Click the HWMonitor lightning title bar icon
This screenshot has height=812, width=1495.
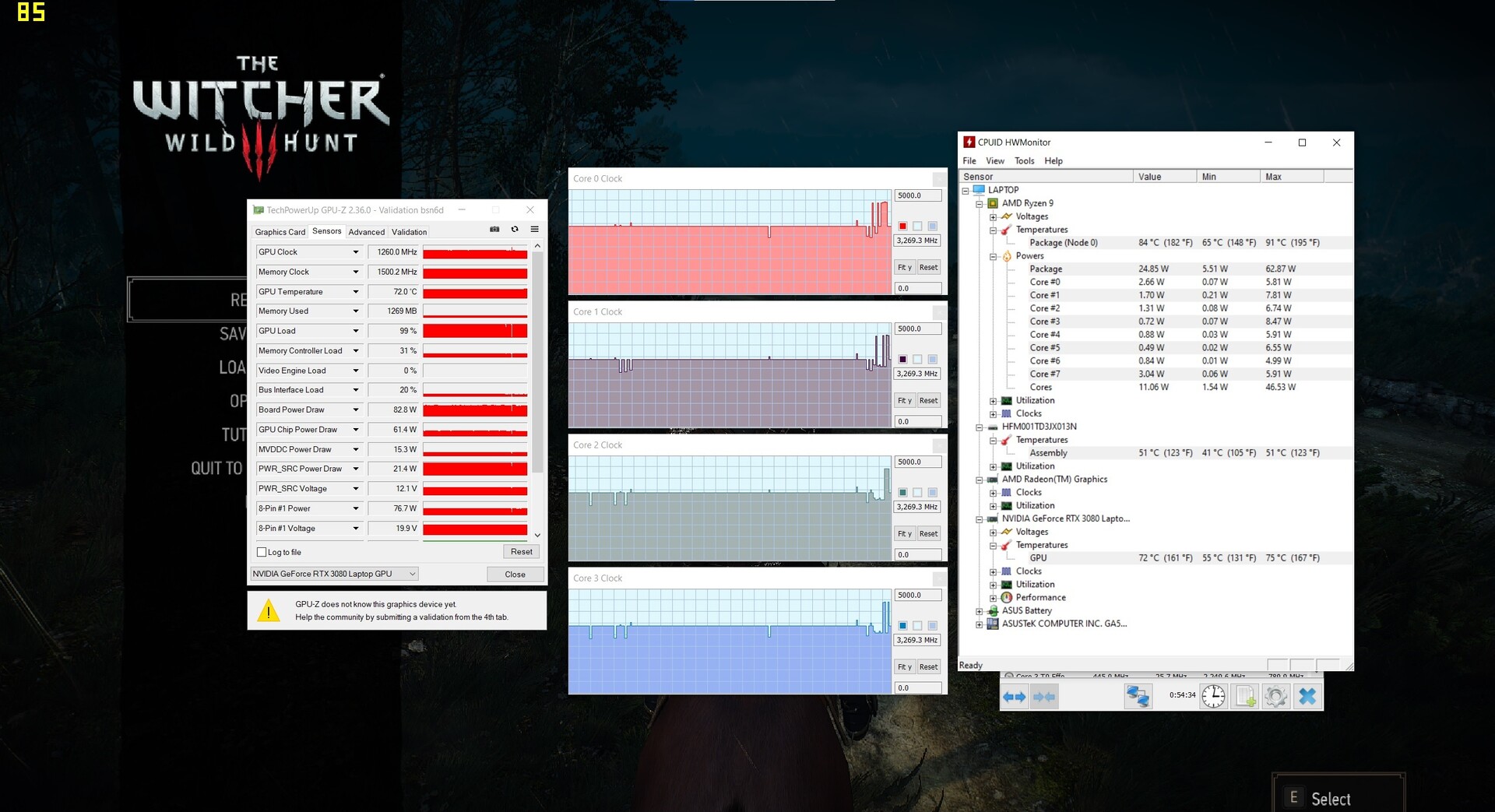pos(969,142)
